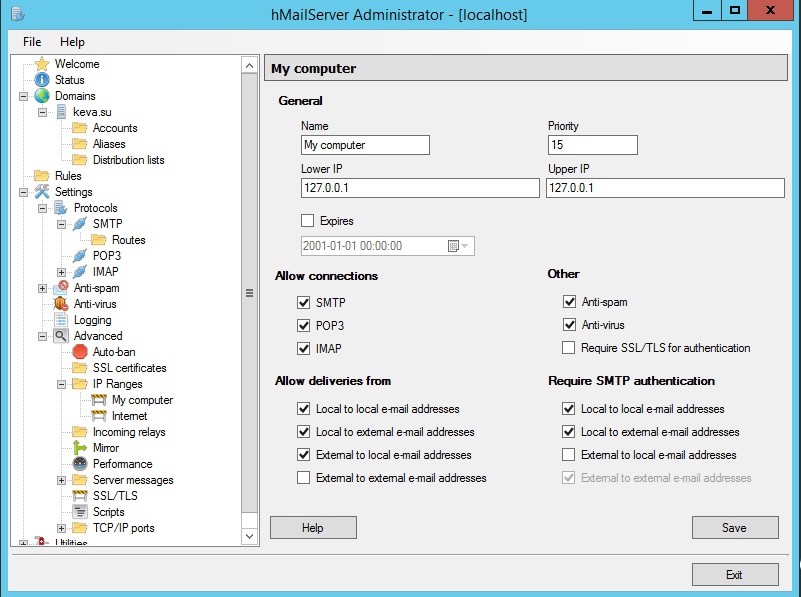Click the red Auto-ban icon
Image resolution: width=801 pixels, height=597 pixels.
coord(80,352)
